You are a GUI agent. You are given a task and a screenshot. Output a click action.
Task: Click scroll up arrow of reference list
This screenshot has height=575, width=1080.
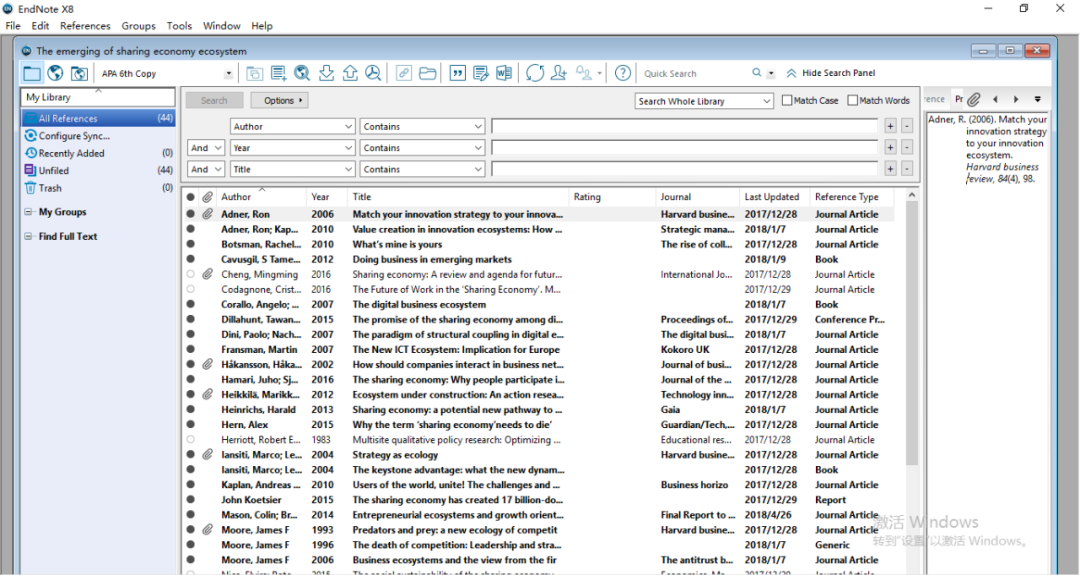point(911,196)
